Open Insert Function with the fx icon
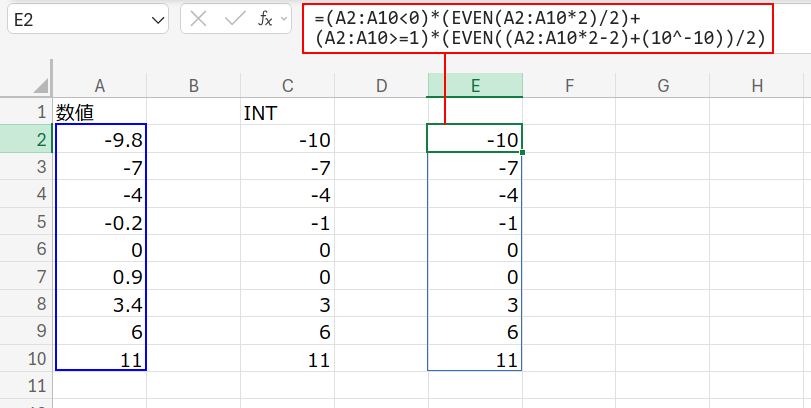 (264, 19)
